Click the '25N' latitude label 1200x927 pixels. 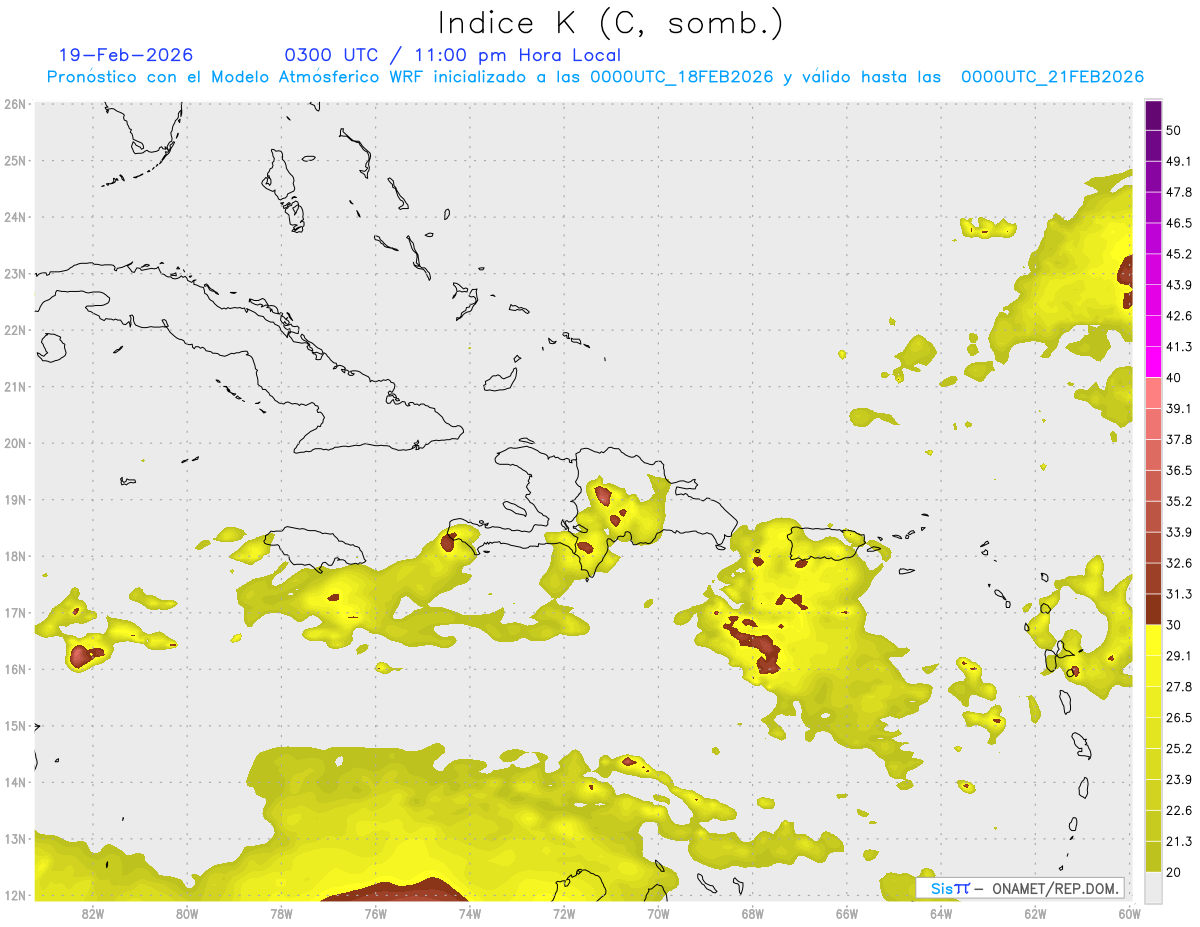[15, 160]
